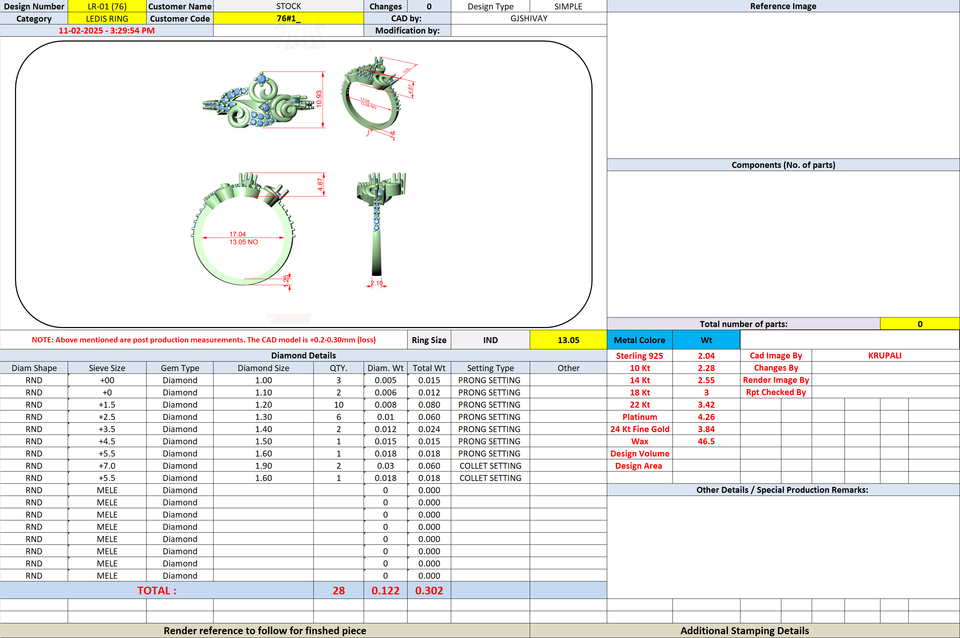
Task: Click the Total number of parts value cell
Action: [920, 324]
